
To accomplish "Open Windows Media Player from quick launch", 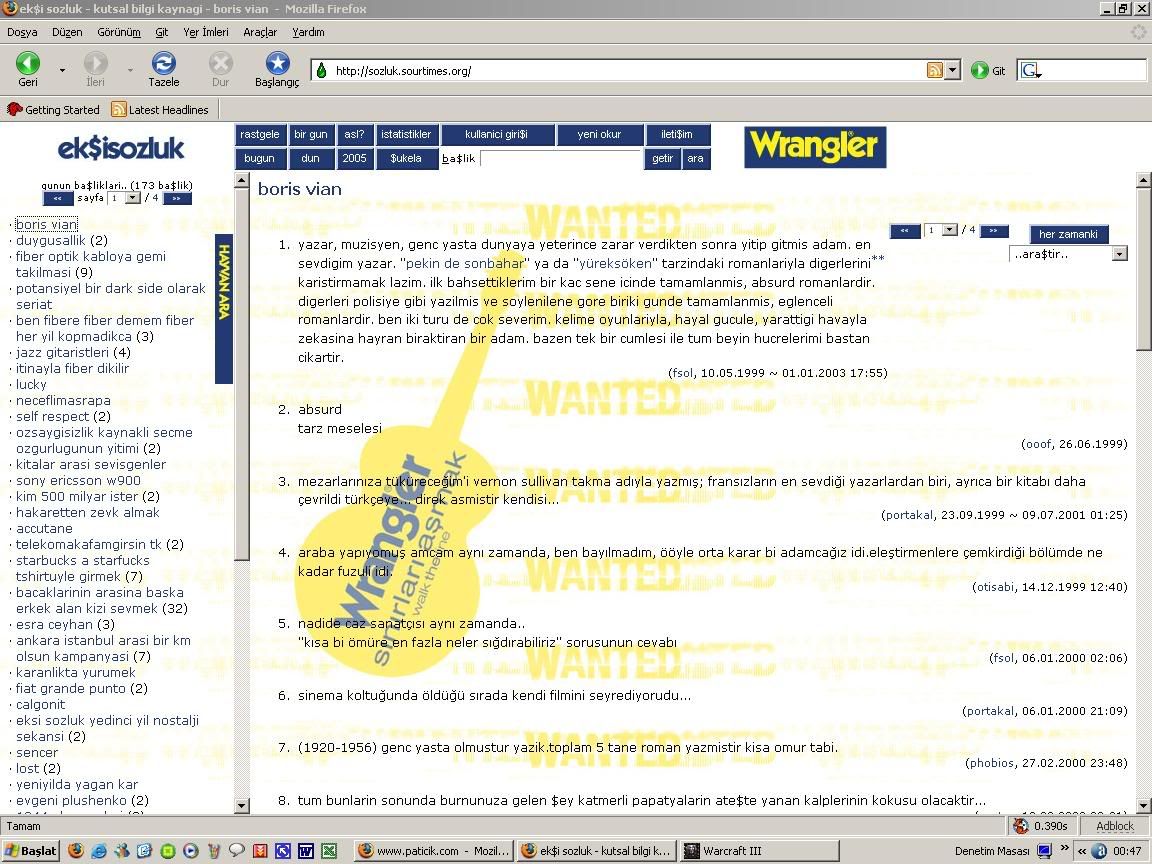I will 190,851.
